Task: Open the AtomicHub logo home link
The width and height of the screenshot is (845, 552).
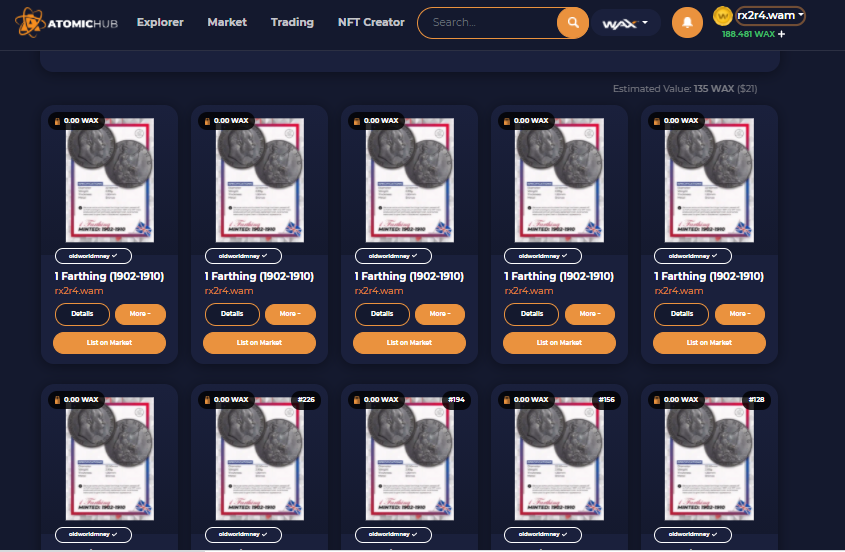Action: [x=66, y=23]
